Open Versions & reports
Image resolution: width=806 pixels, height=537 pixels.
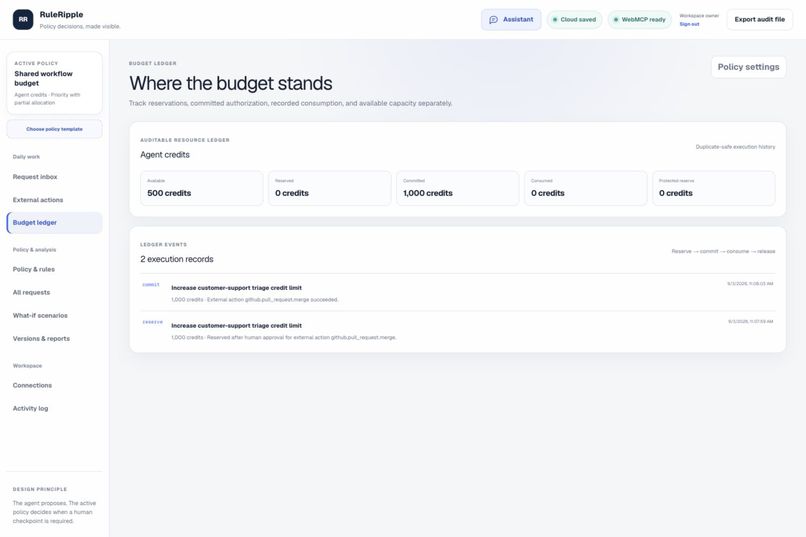[54, 339]
